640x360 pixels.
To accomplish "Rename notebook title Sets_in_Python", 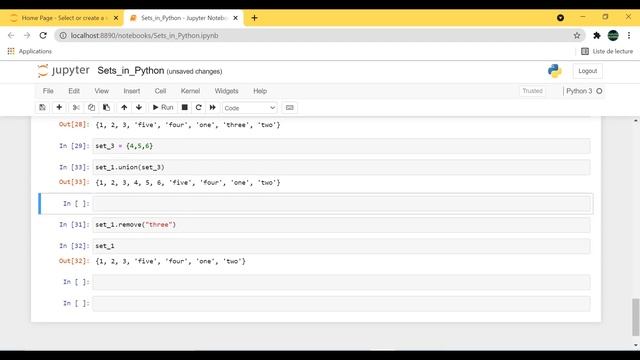I will point(131,71).
